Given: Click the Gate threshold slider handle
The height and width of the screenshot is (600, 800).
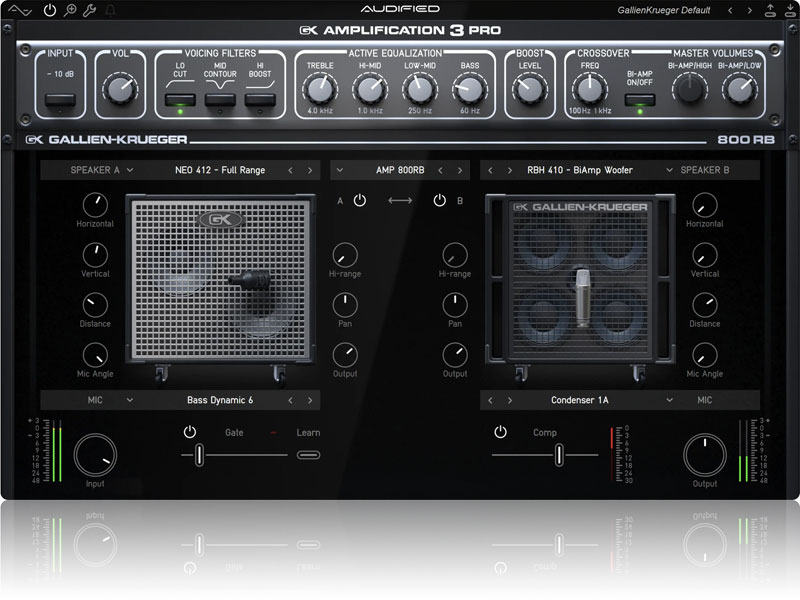Looking at the screenshot, I should (199, 455).
